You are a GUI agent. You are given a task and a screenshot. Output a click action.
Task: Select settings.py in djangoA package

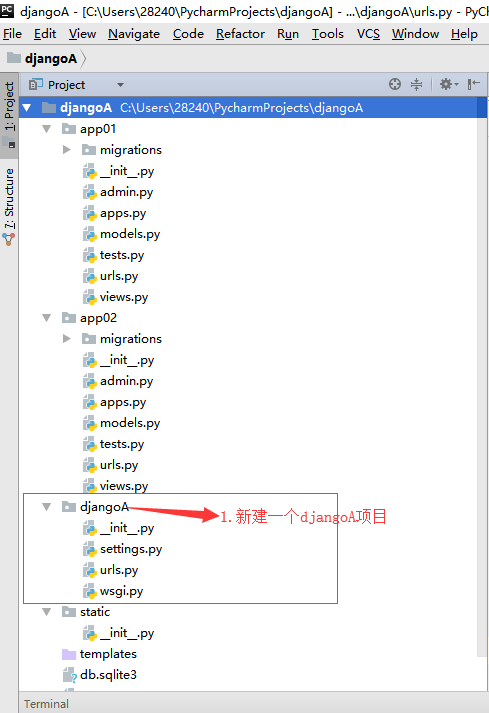[x=131, y=549]
